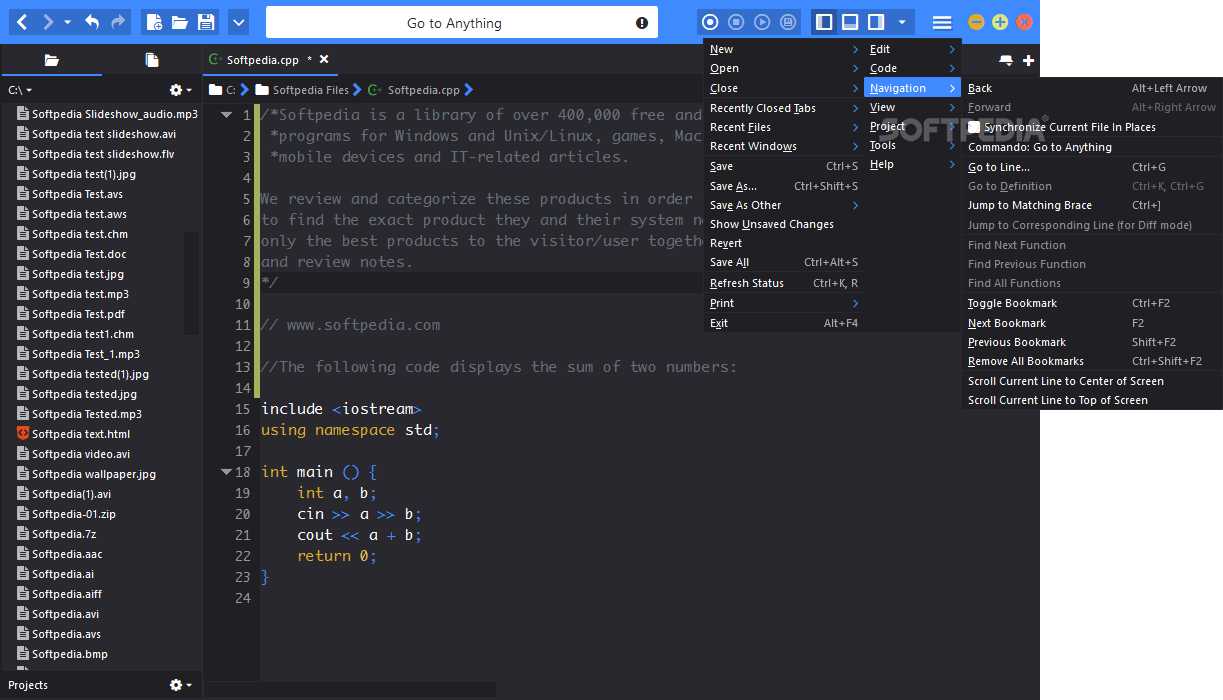The height and width of the screenshot is (700, 1223).
Task: Select the open files document icon tab
Action: click(151, 59)
